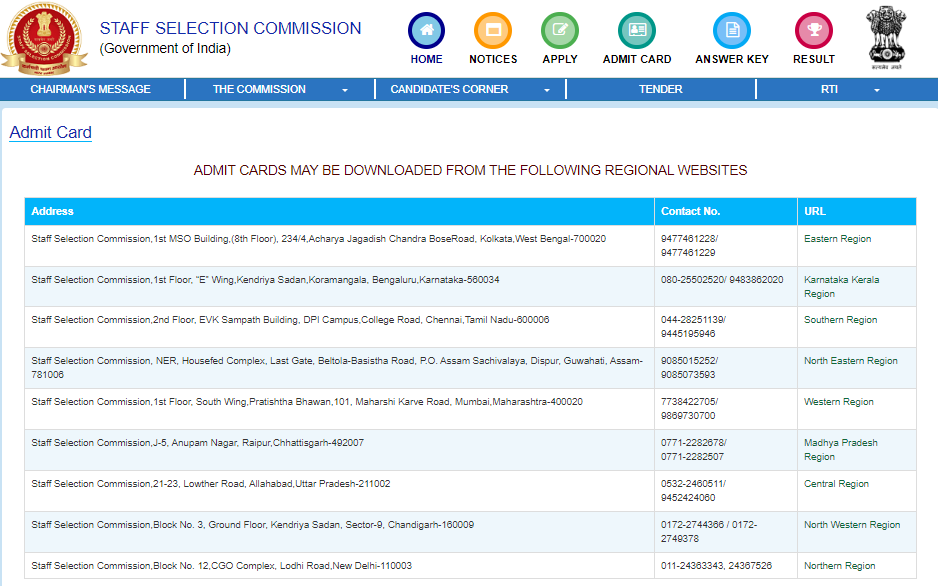Open the Eastern Region link
The image size is (938, 586).
(838, 239)
